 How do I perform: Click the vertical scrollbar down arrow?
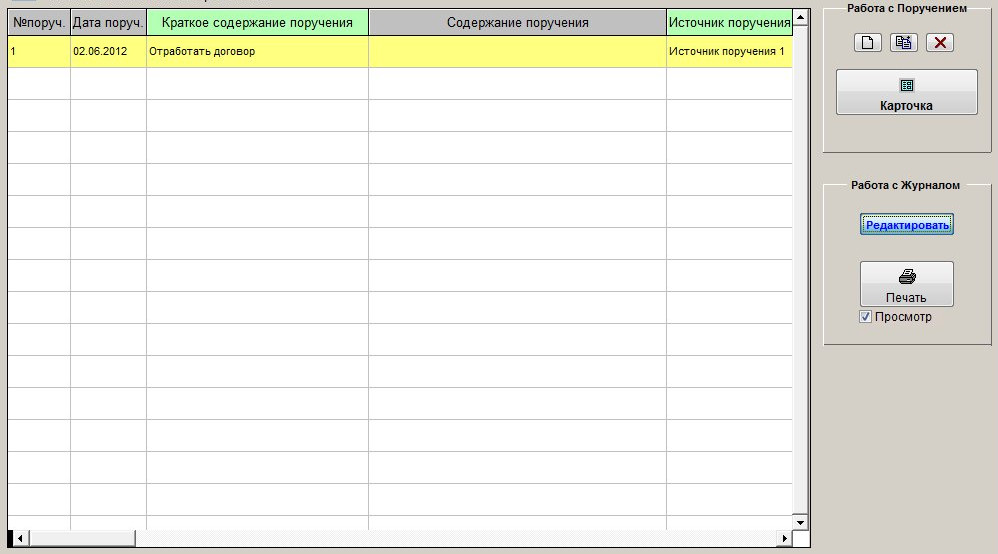(x=801, y=522)
